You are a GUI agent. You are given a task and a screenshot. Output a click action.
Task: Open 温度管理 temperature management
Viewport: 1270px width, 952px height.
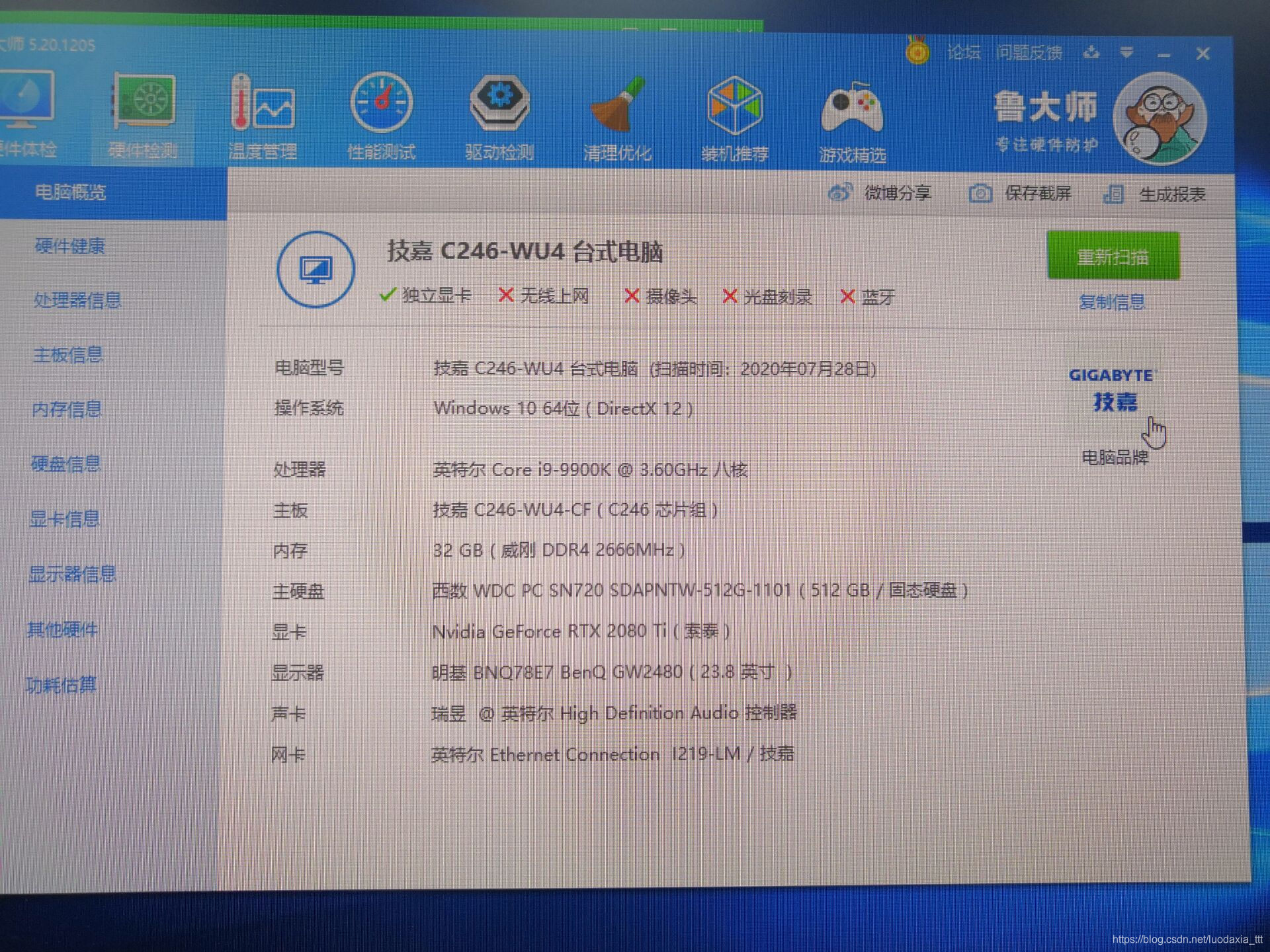(x=263, y=116)
